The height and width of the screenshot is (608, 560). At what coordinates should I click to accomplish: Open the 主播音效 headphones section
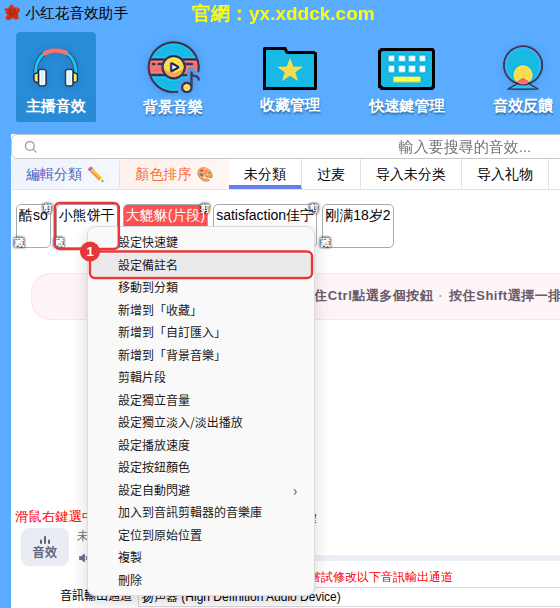(x=56, y=77)
